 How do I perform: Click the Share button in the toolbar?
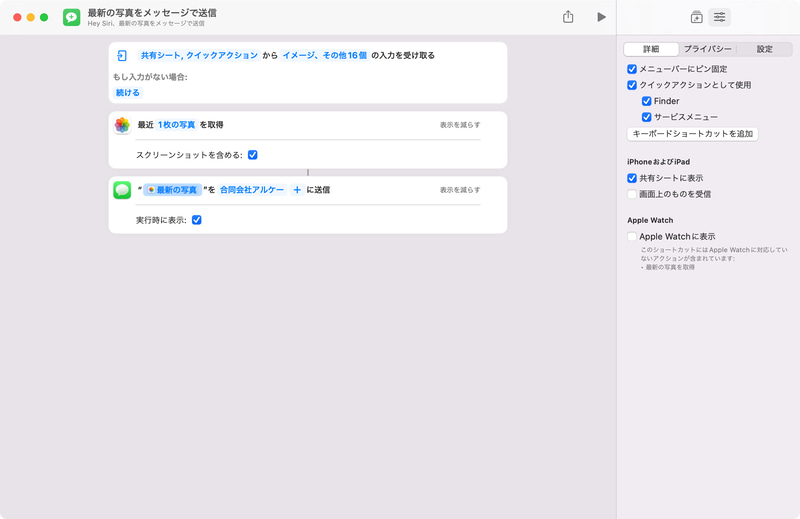pos(568,17)
